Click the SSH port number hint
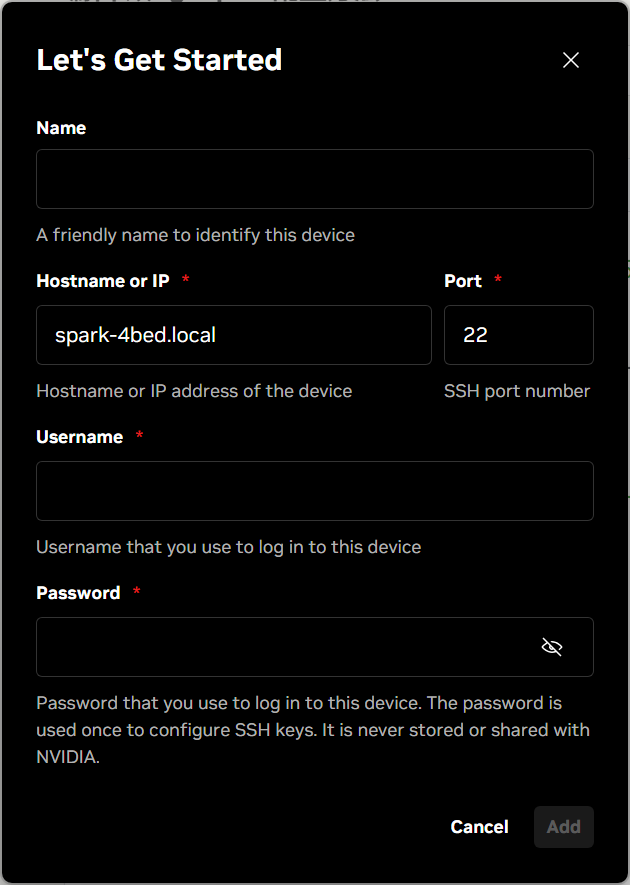The width and height of the screenshot is (630, 885). click(x=517, y=391)
